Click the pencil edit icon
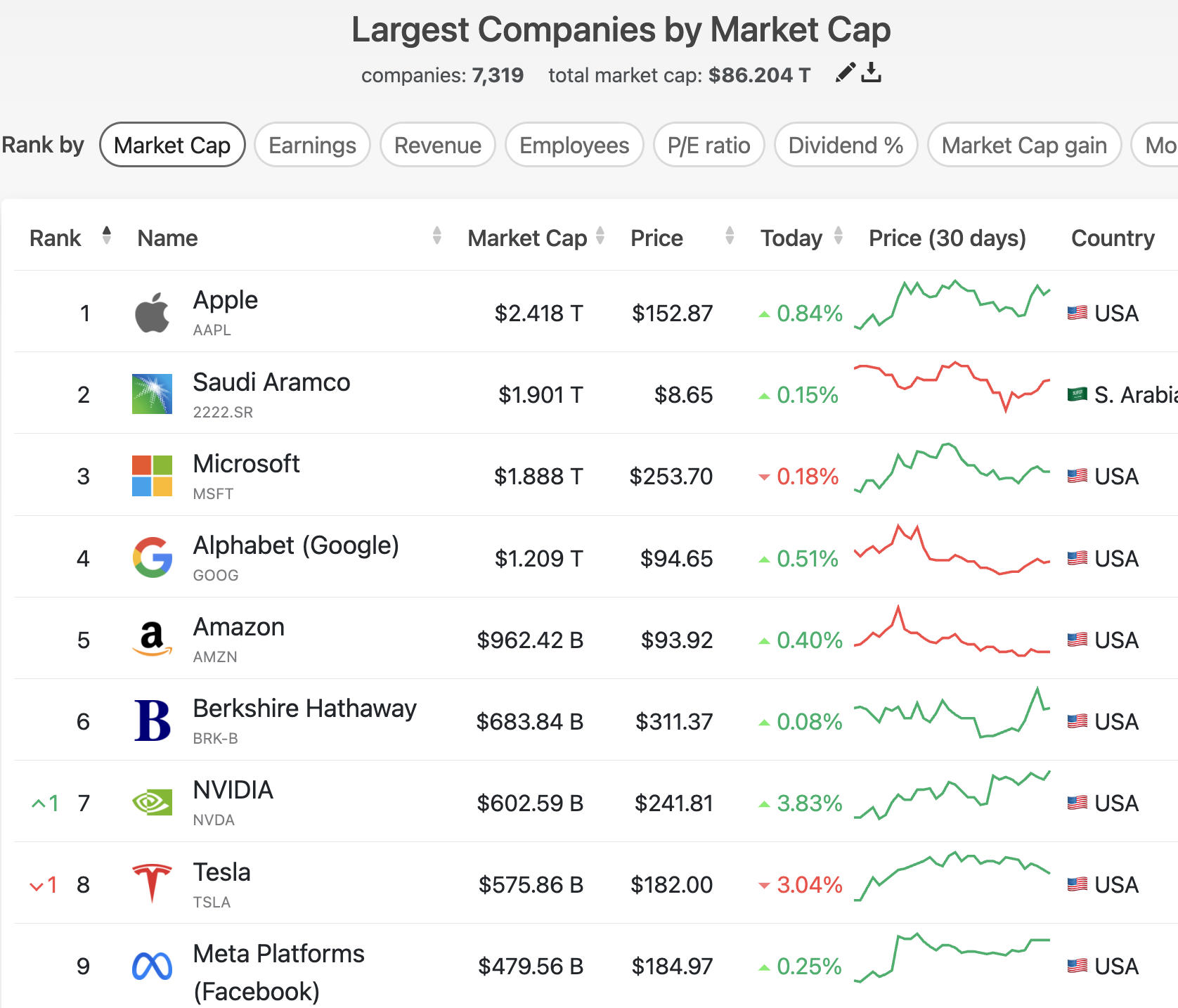The width and height of the screenshot is (1178, 1008). tap(846, 72)
